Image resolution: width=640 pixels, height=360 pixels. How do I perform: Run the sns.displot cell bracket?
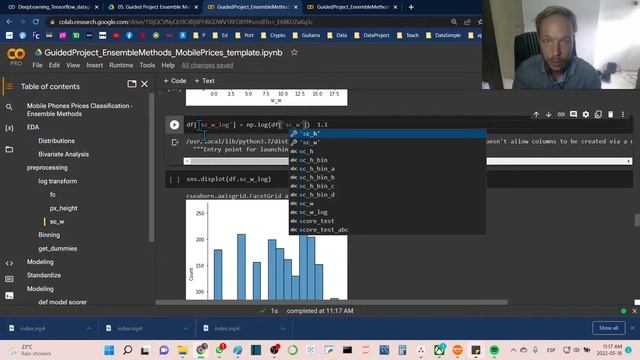coord(174,179)
